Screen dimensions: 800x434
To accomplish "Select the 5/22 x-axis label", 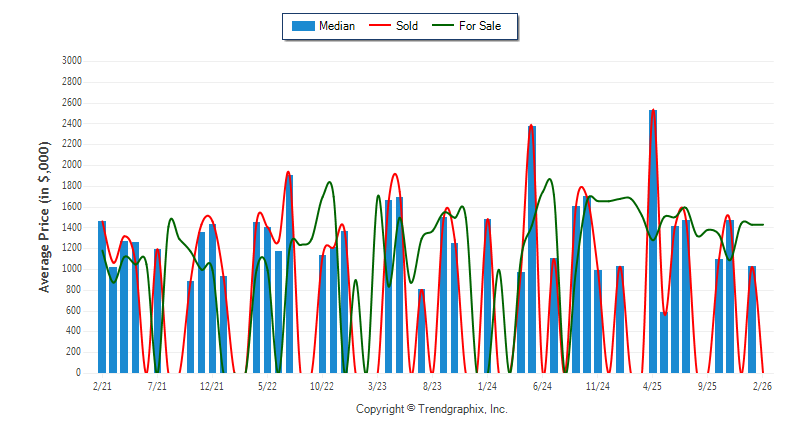I will pyautogui.click(x=267, y=386).
